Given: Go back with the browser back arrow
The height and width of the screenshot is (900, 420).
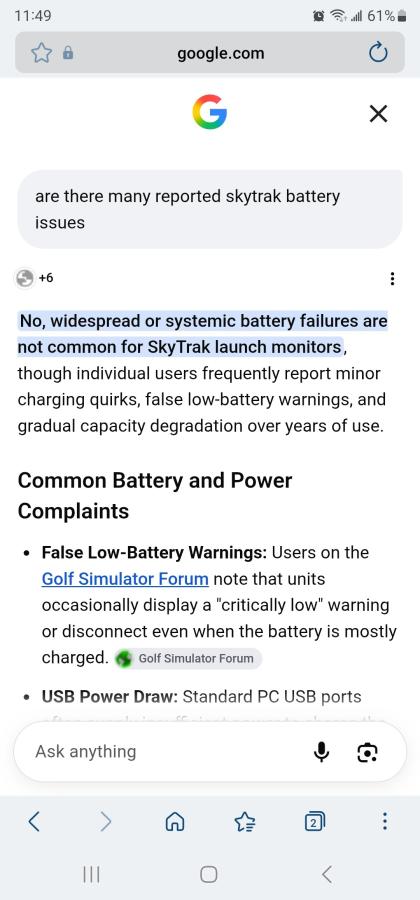Looking at the screenshot, I should (x=34, y=822).
